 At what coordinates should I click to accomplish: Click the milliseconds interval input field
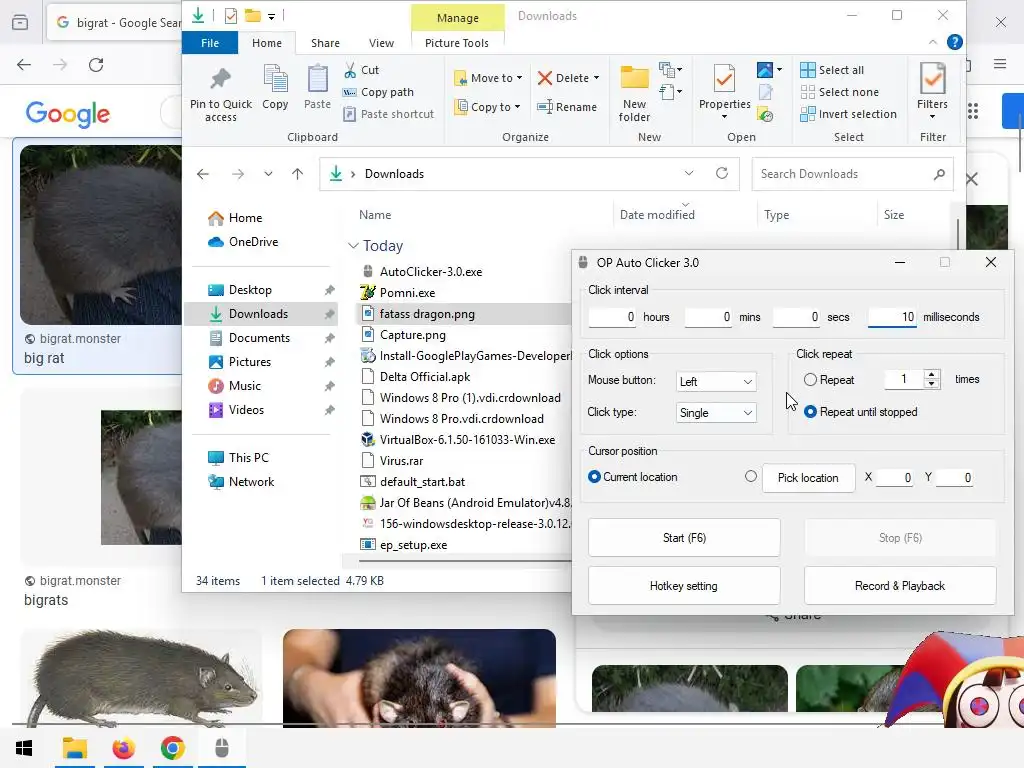coord(892,317)
